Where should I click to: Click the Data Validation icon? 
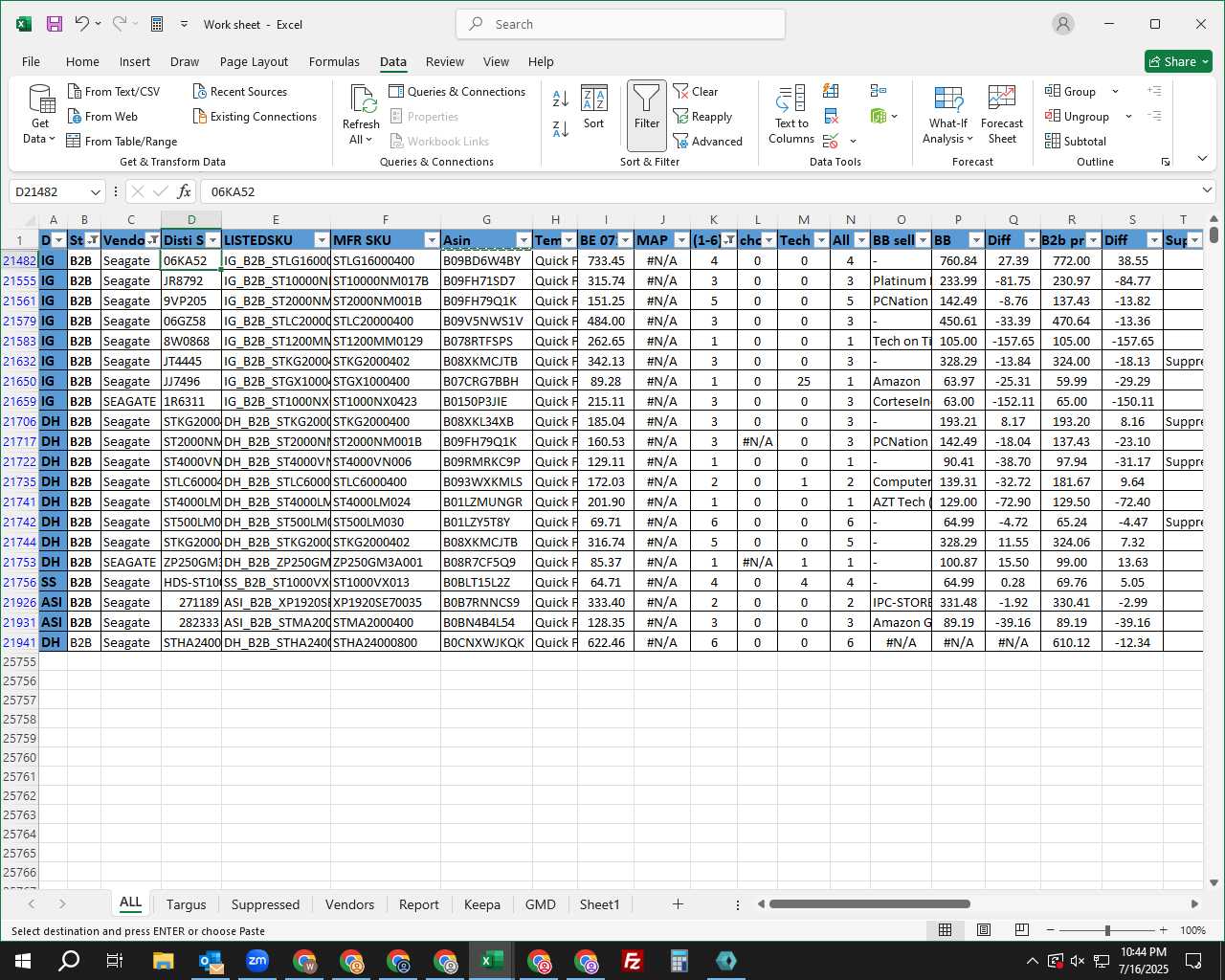832,142
